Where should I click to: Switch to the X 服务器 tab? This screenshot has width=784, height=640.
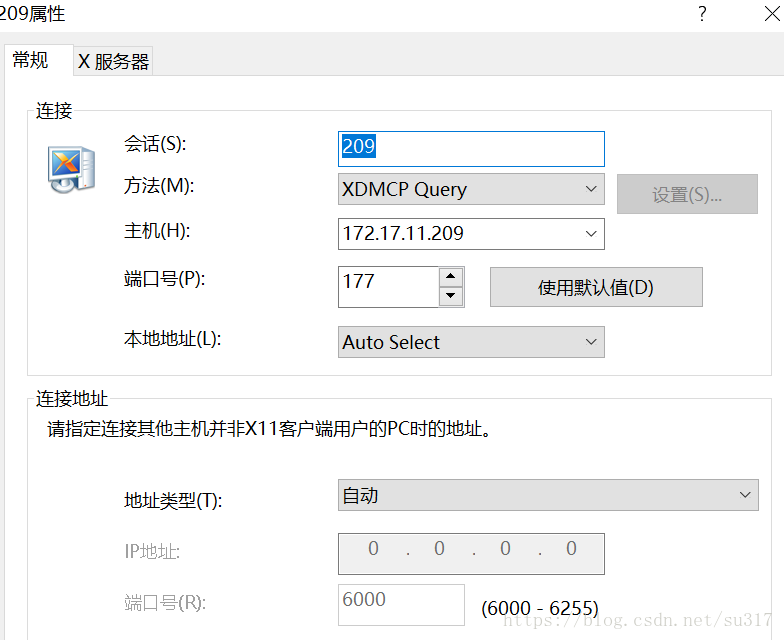[x=114, y=62]
